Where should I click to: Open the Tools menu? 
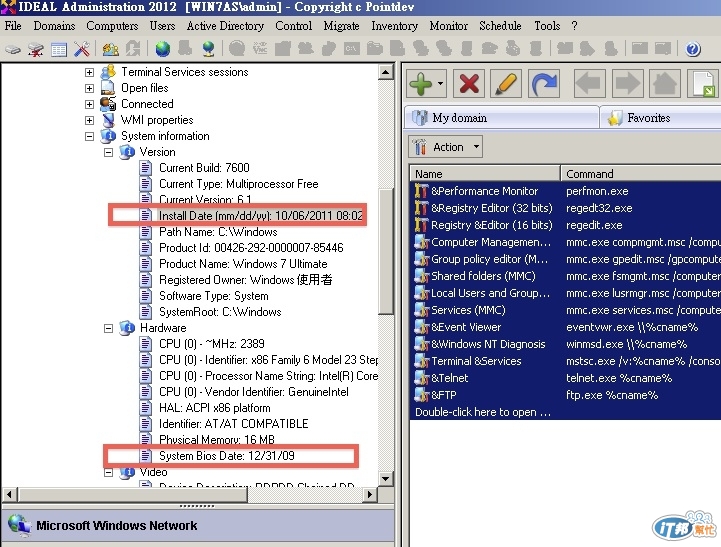[547, 26]
